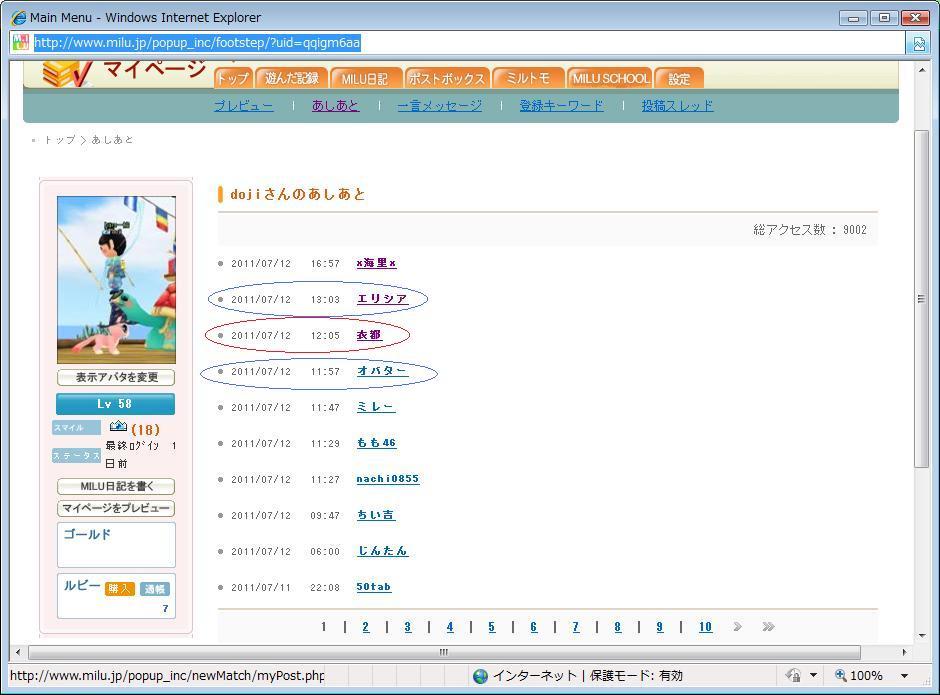Click the privacy shield icon in status bar
The image size is (940, 695).
[x=793, y=676]
